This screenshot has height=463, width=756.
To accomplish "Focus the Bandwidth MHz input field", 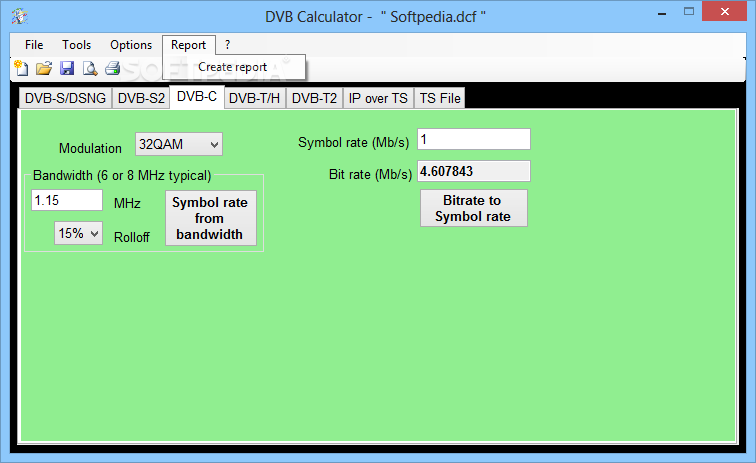I will [x=67, y=200].
